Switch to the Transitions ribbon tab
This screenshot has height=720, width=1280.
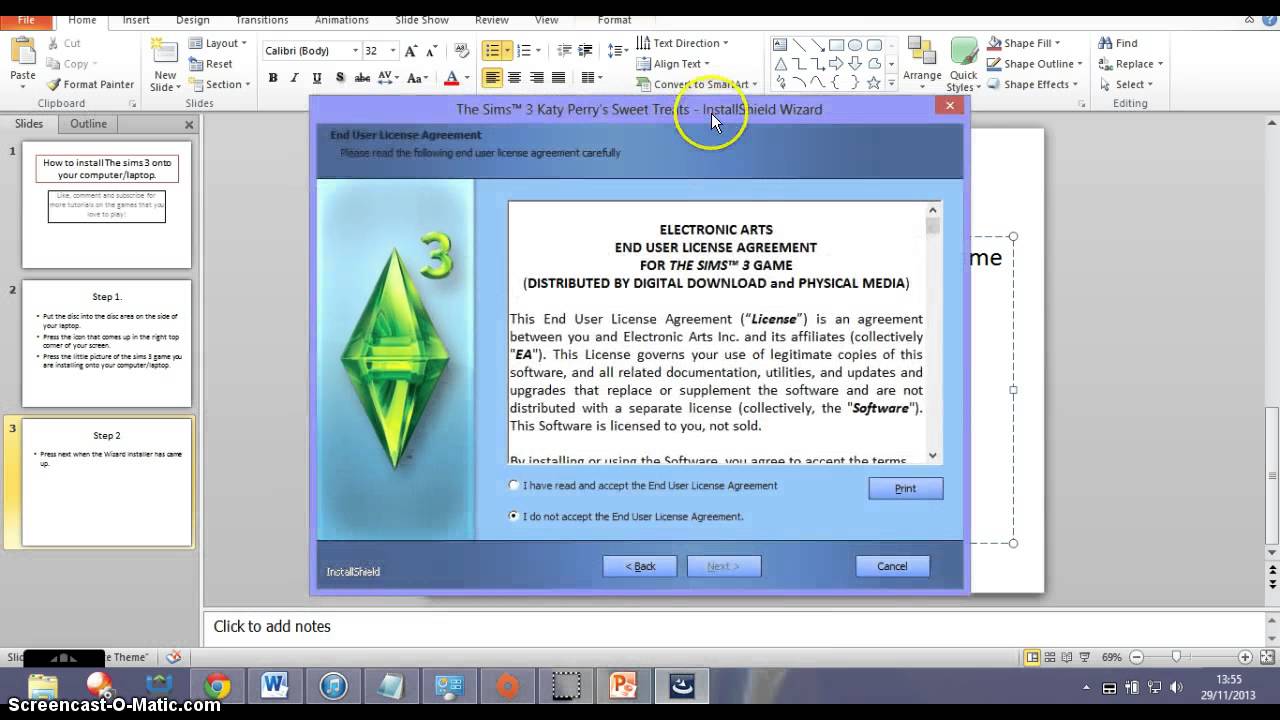click(260, 20)
